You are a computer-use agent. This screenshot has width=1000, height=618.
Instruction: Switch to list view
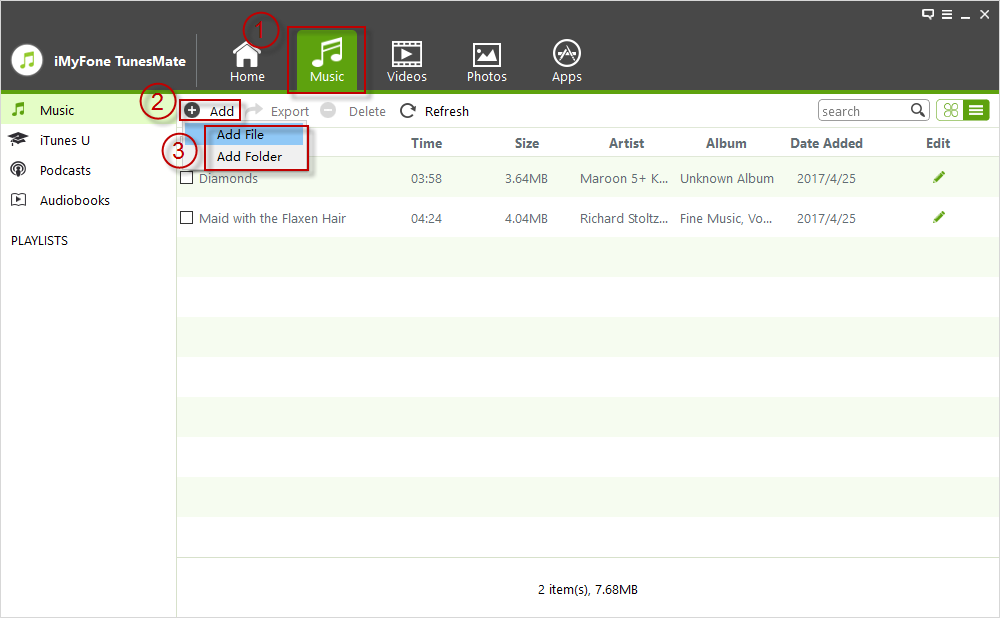point(976,110)
